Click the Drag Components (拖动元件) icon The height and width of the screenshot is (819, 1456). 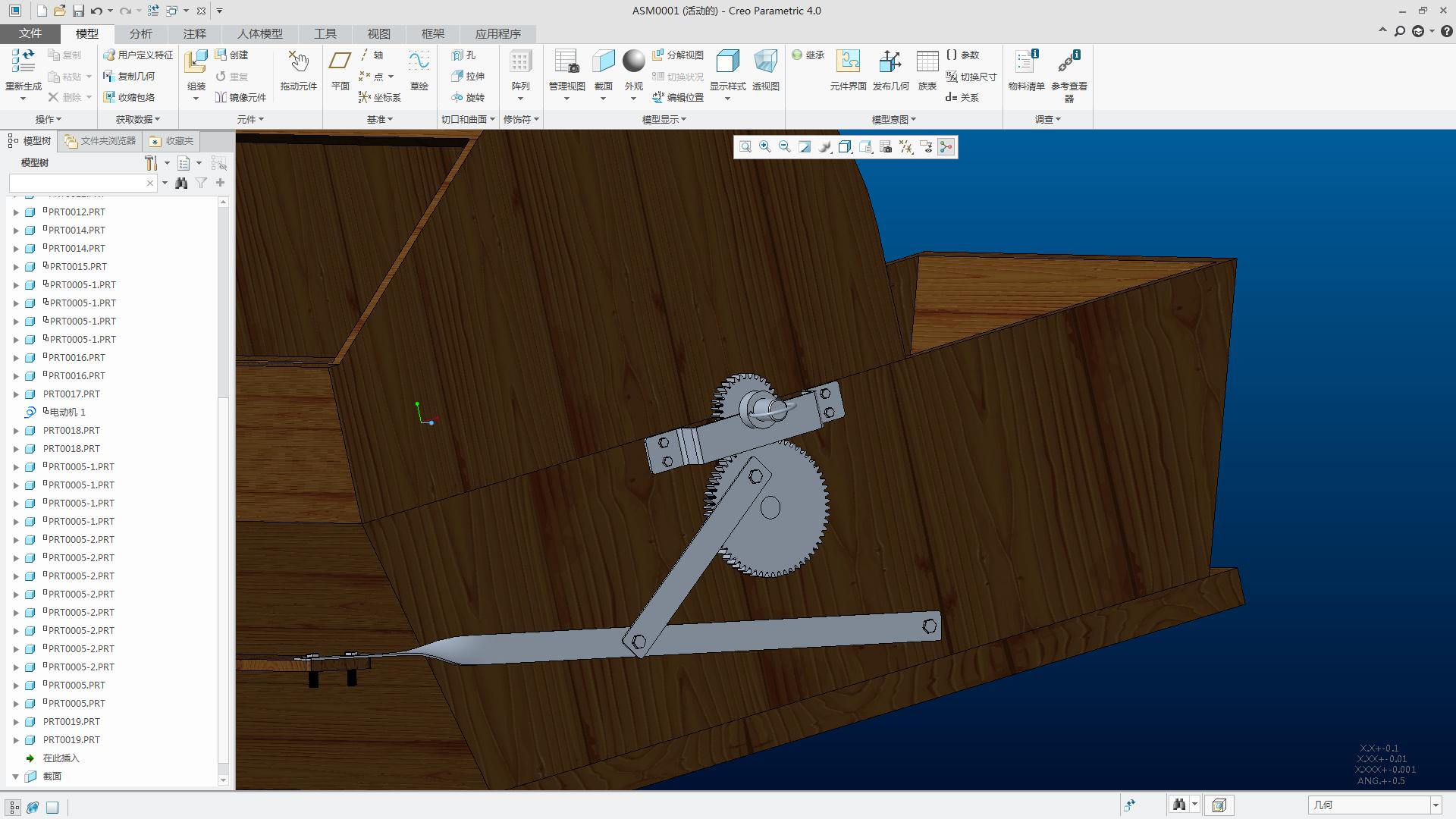[299, 62]
